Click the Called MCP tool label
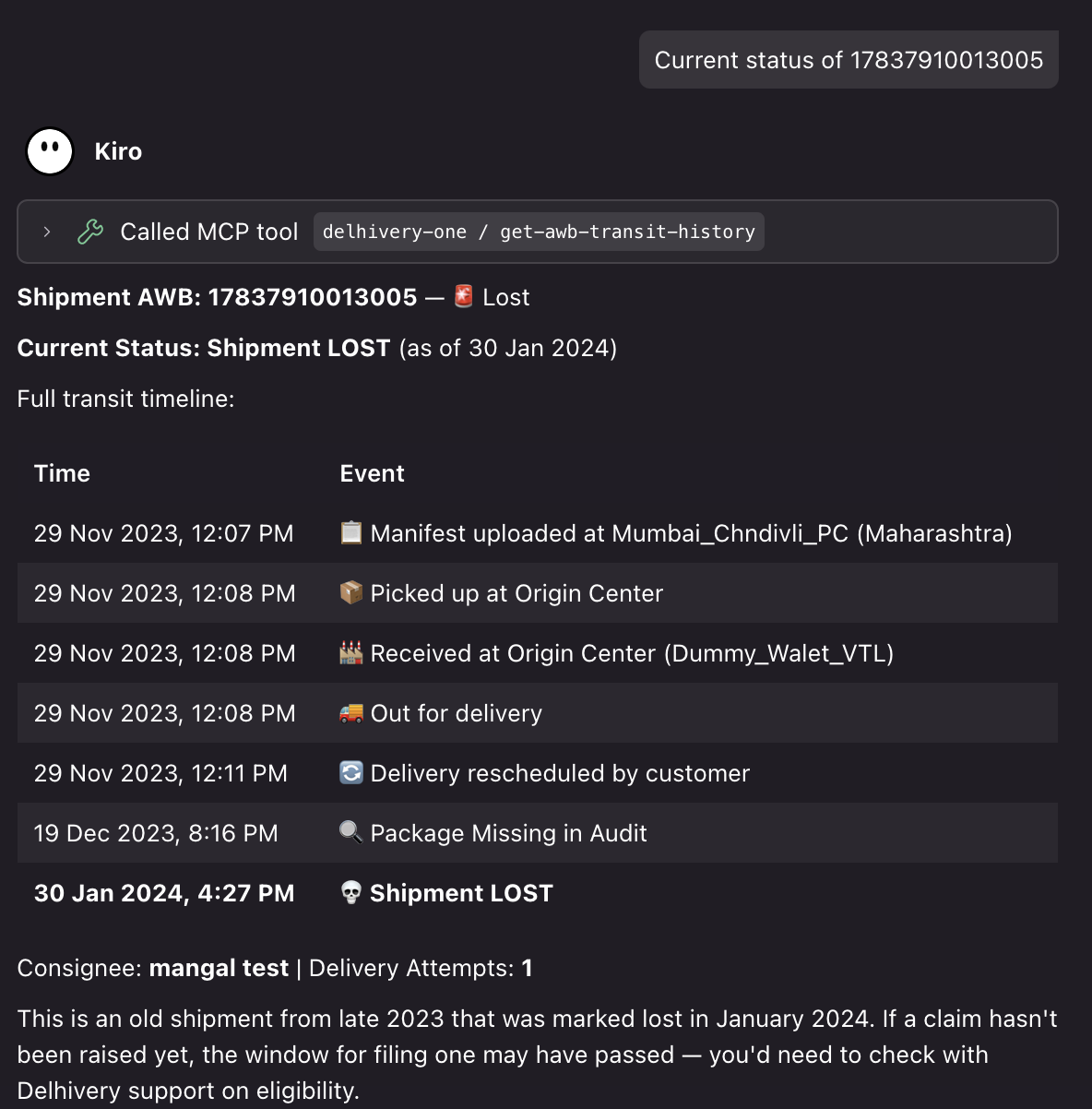The height and width of the screenshot is (1109, 1092). [209, 232]
